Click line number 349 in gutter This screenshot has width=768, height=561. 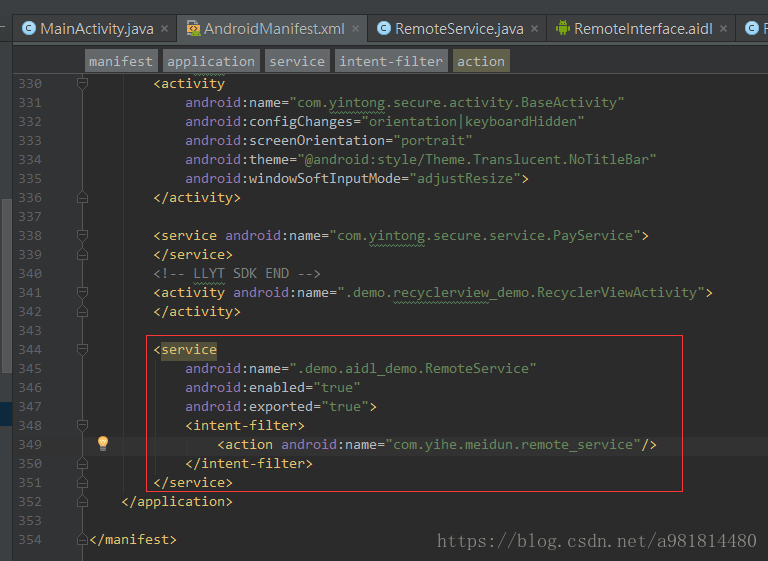tap(30, 444)
